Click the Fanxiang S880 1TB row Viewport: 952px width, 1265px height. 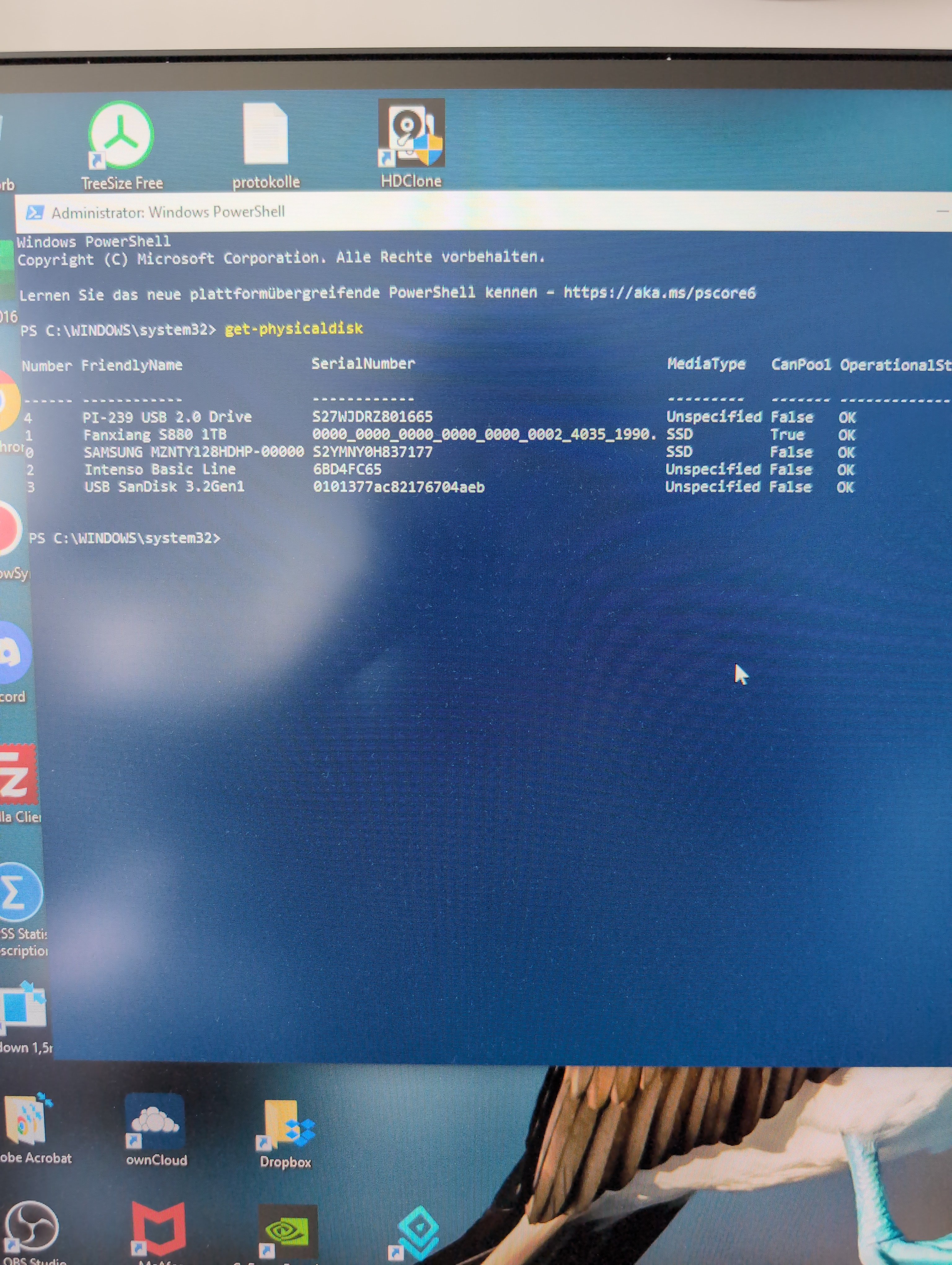tap(155, 435)
